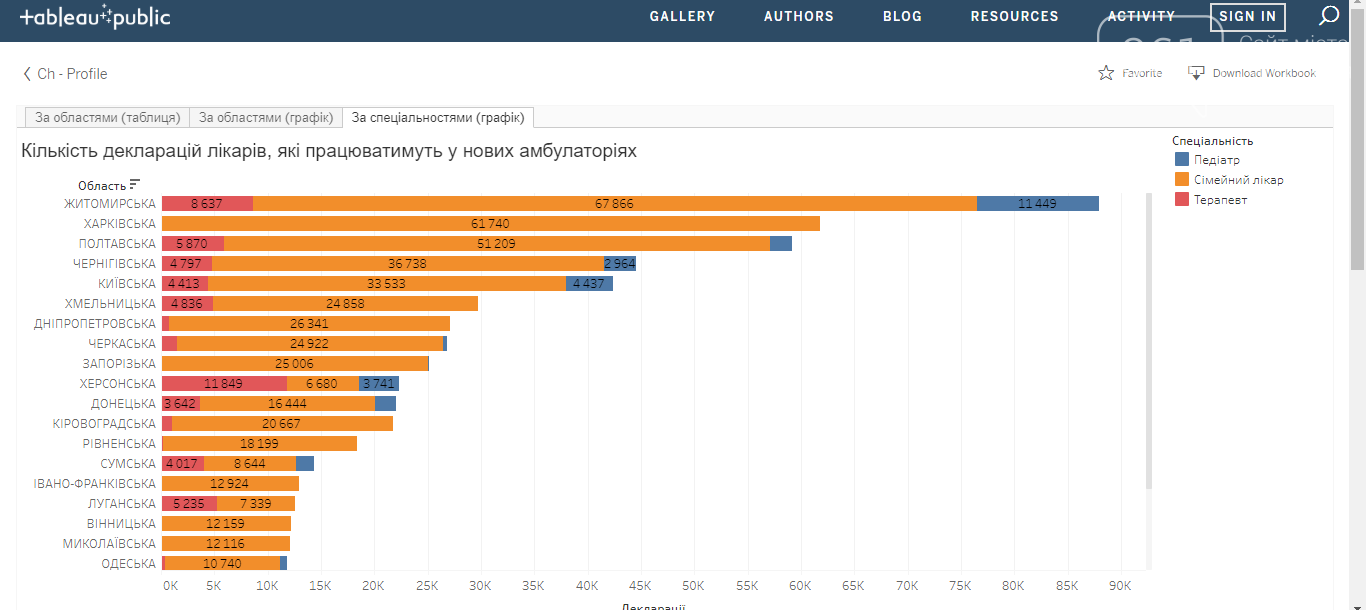Switch to За областями (графік) tab

266,118
